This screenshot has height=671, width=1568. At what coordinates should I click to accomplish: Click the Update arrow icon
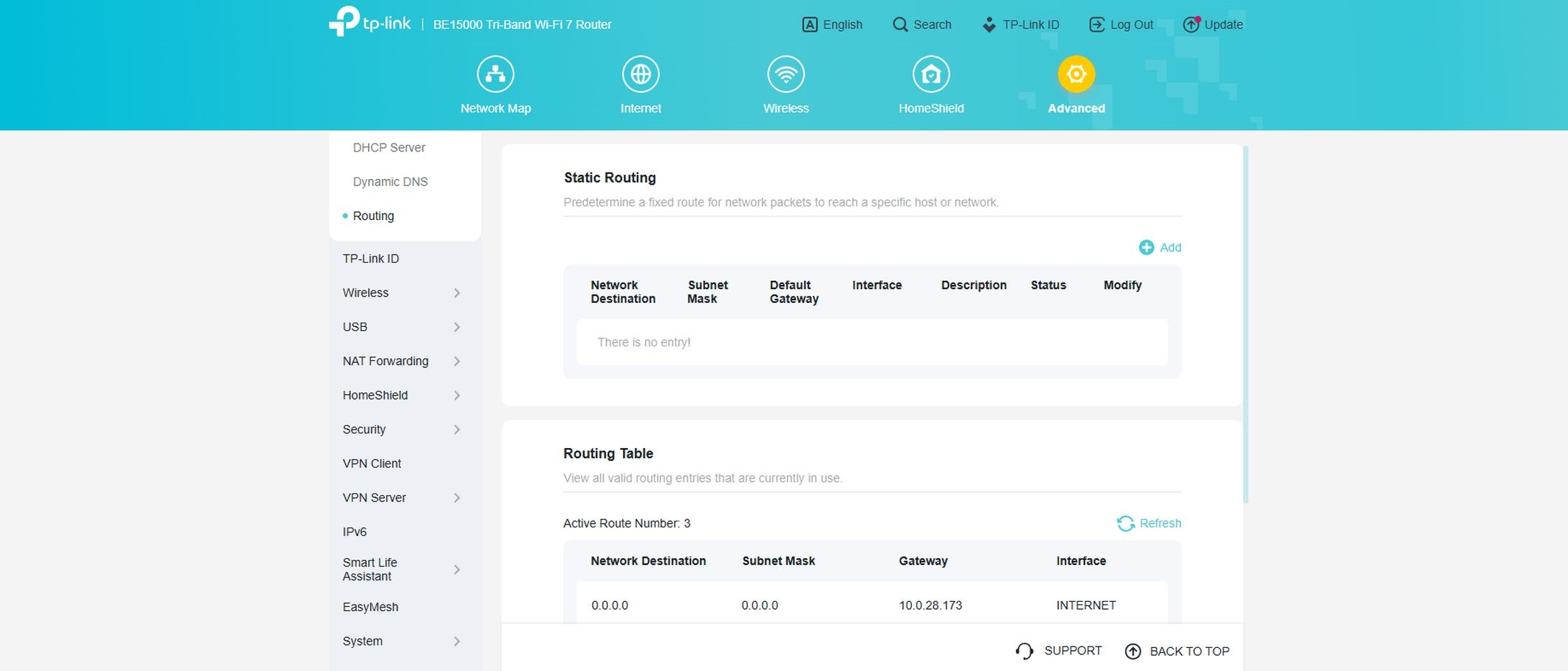[x=1191, y=25]
